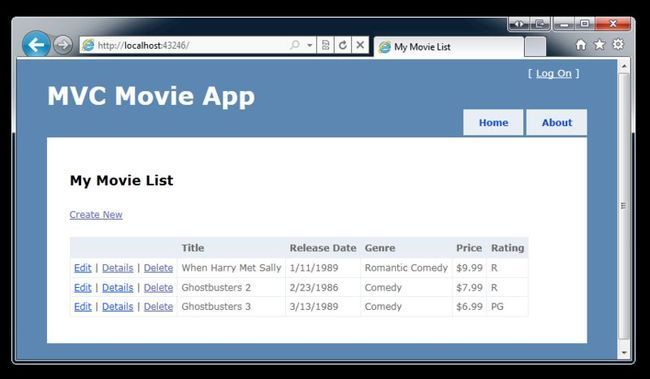Delete the Ghostbusters 3 row
Viewport: 650px width, 379px height.
(158, 306)
